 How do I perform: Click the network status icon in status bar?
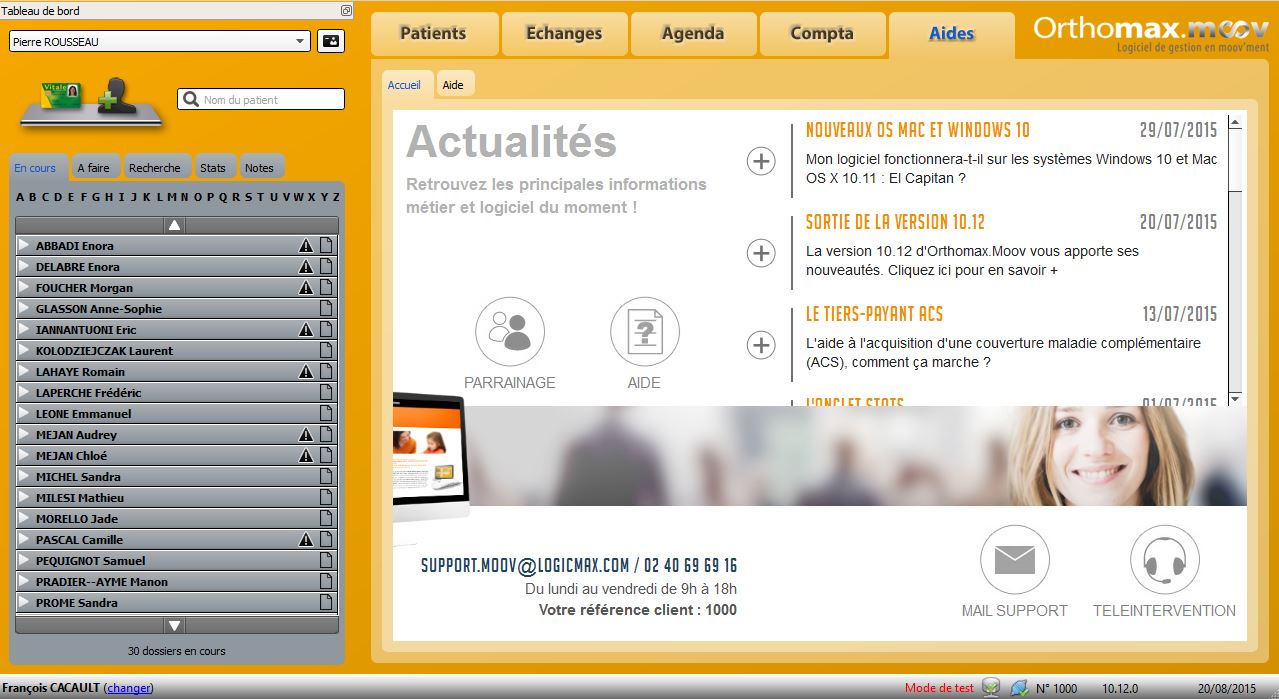point(991,687)
